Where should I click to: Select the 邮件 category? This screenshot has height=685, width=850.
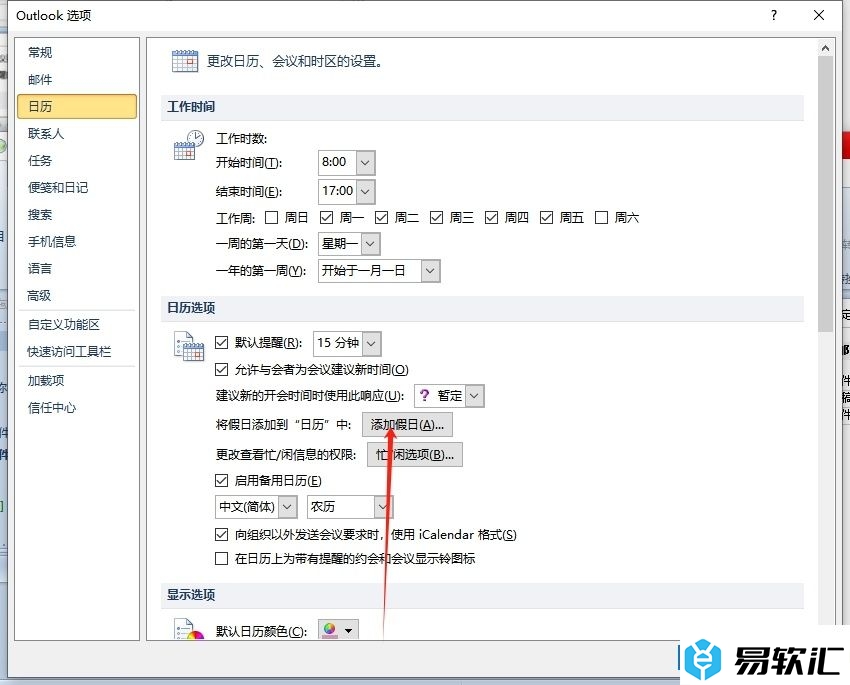point(77,80)
